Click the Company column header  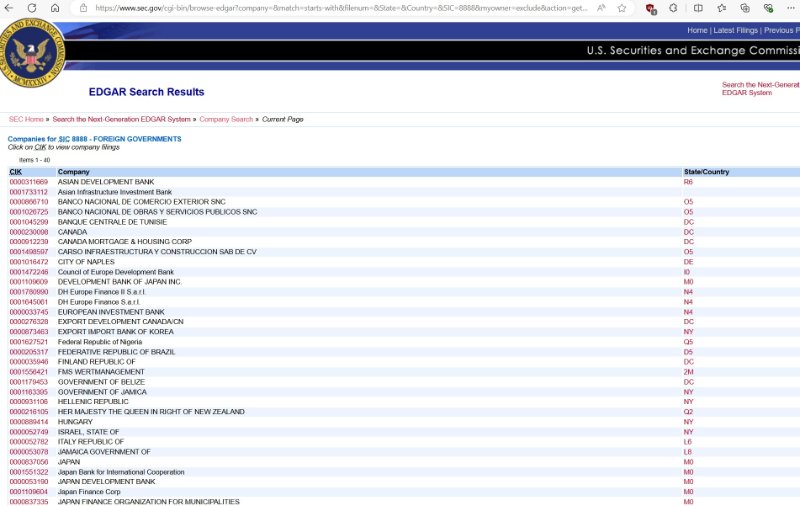(73, 172)
